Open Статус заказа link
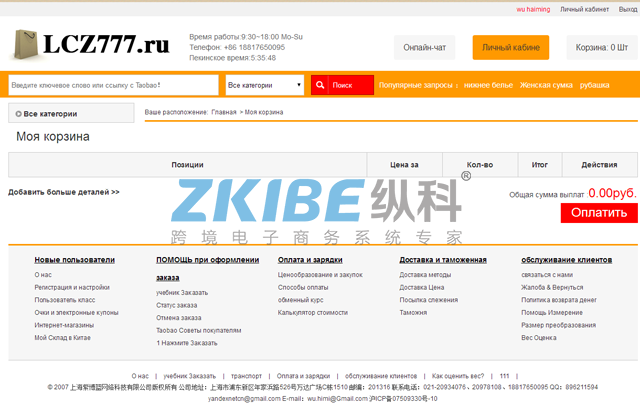 (x=177, y=305)
